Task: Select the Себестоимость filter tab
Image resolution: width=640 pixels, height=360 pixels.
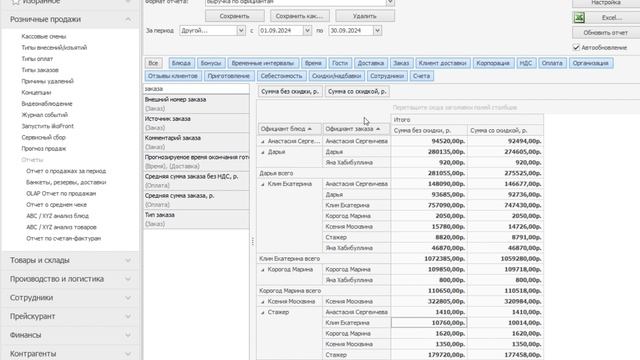Action: pos(281,76)
